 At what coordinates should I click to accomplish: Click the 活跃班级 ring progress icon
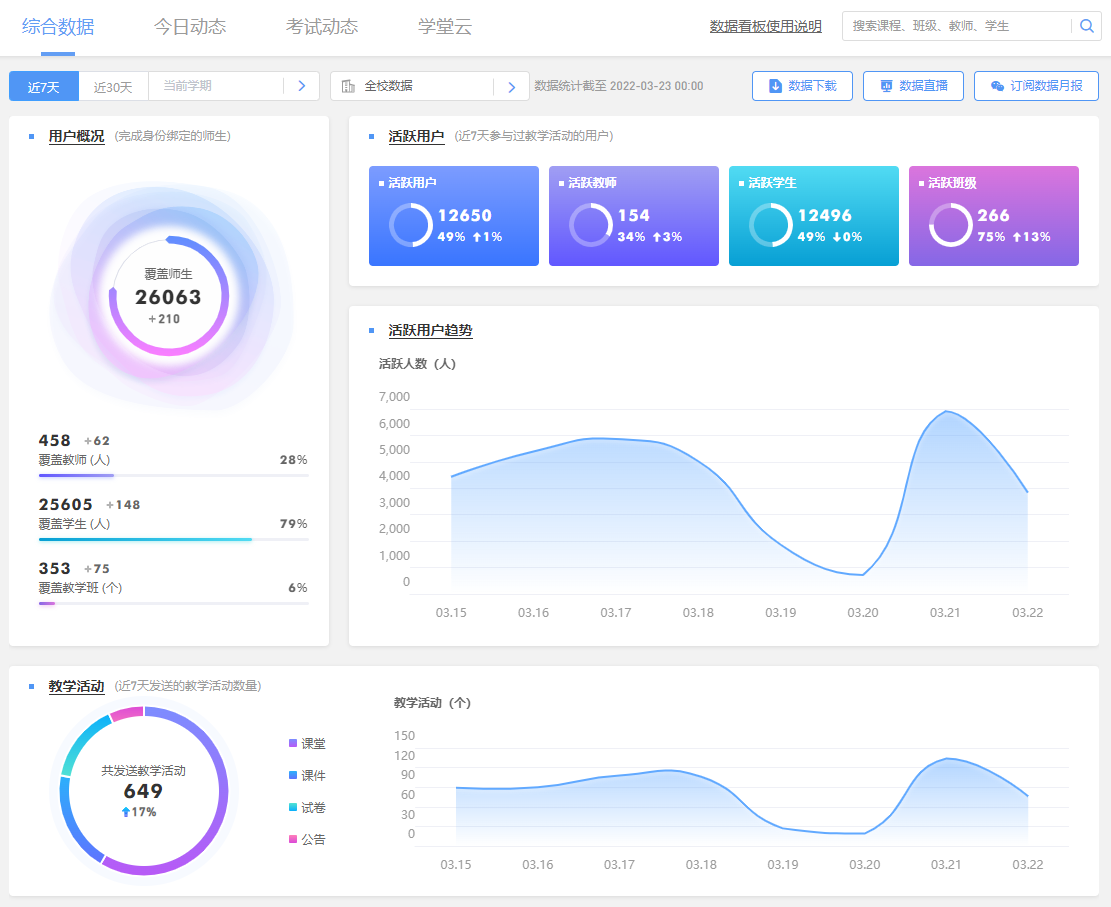(950, 225)
